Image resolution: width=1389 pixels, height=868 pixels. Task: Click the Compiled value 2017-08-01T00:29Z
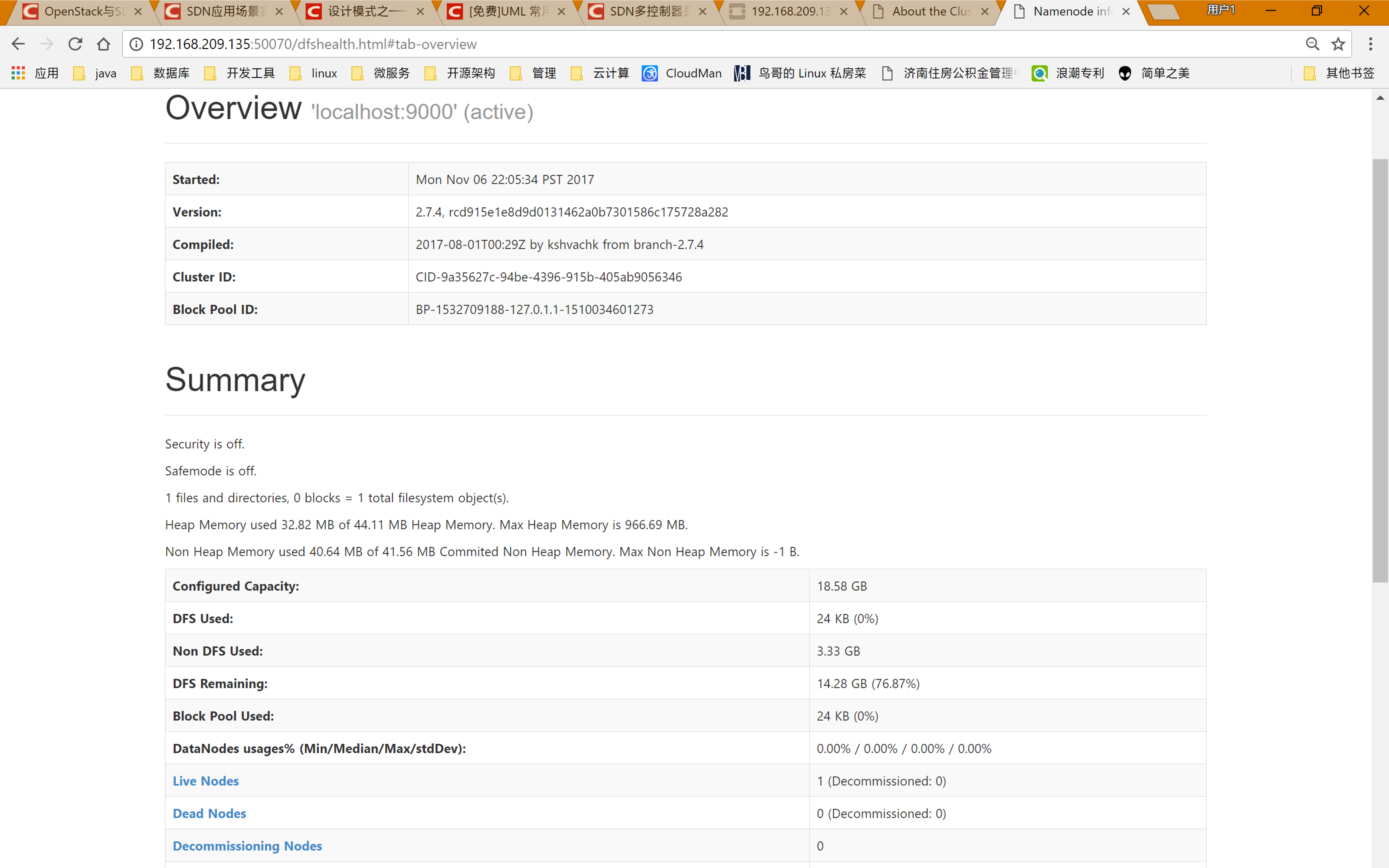560,245
